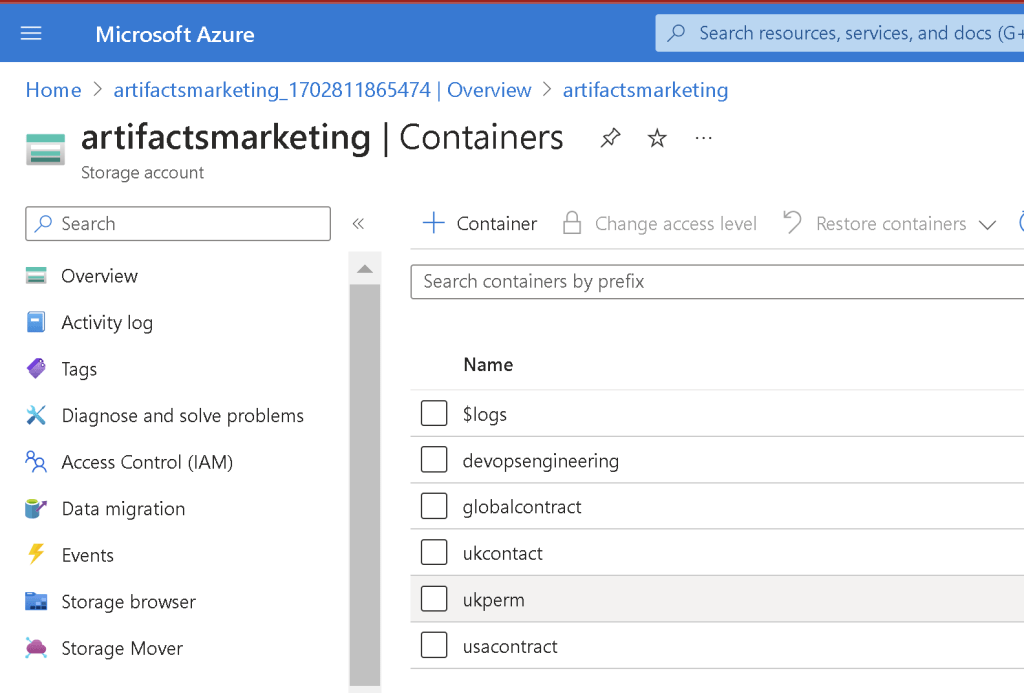The height and width of the screenshot is (693, 1024).
Task: Open Overview in the sidebar menu
Action: (99, 276)
